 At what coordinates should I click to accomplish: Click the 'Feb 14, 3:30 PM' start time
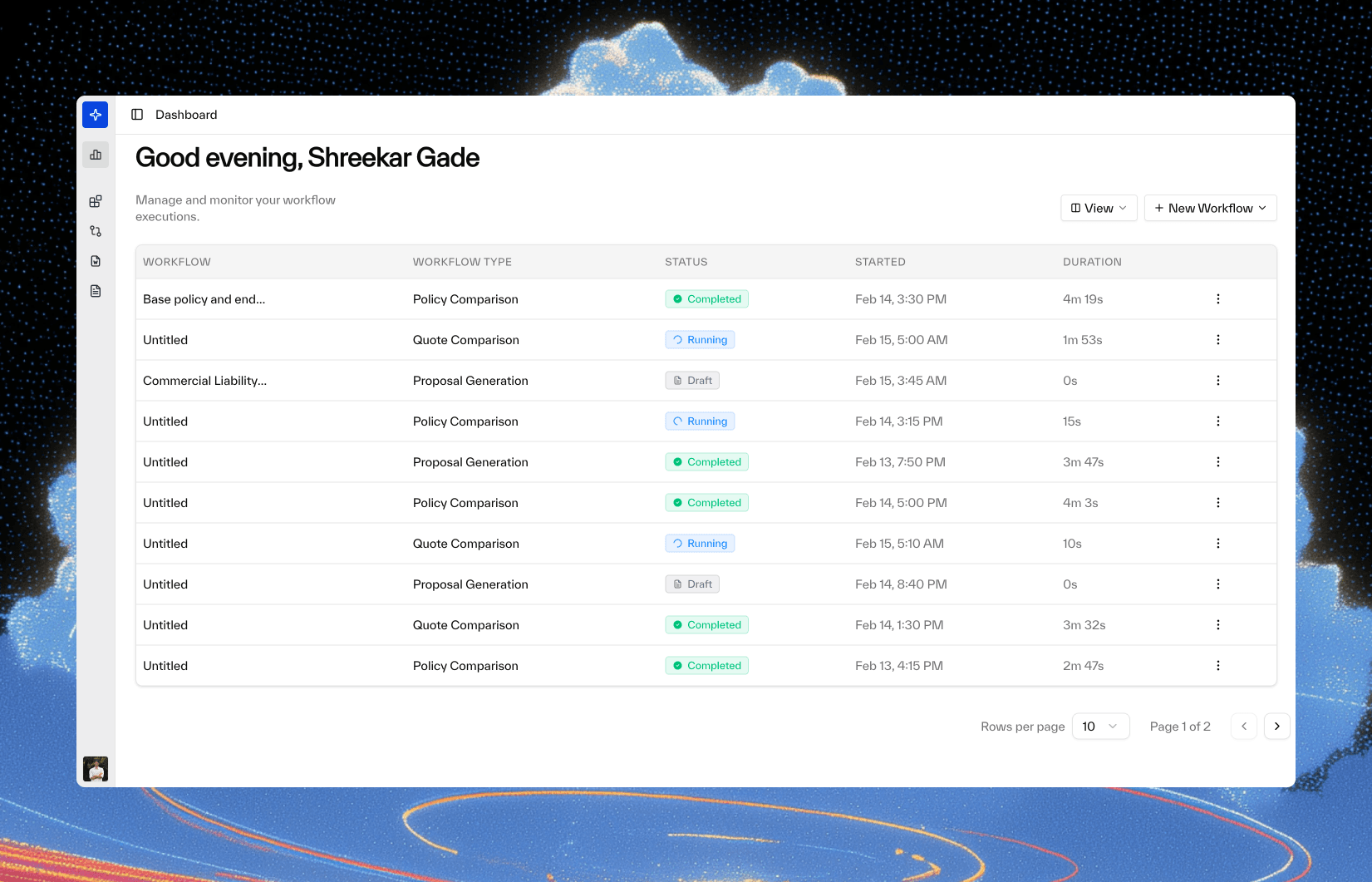coord(901,299)
